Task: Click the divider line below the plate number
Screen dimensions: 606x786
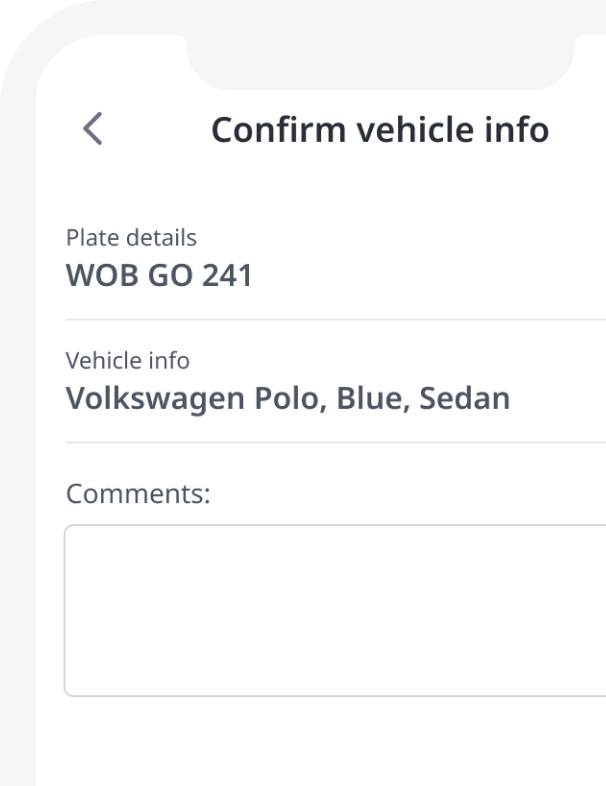Action: (335, 320)
